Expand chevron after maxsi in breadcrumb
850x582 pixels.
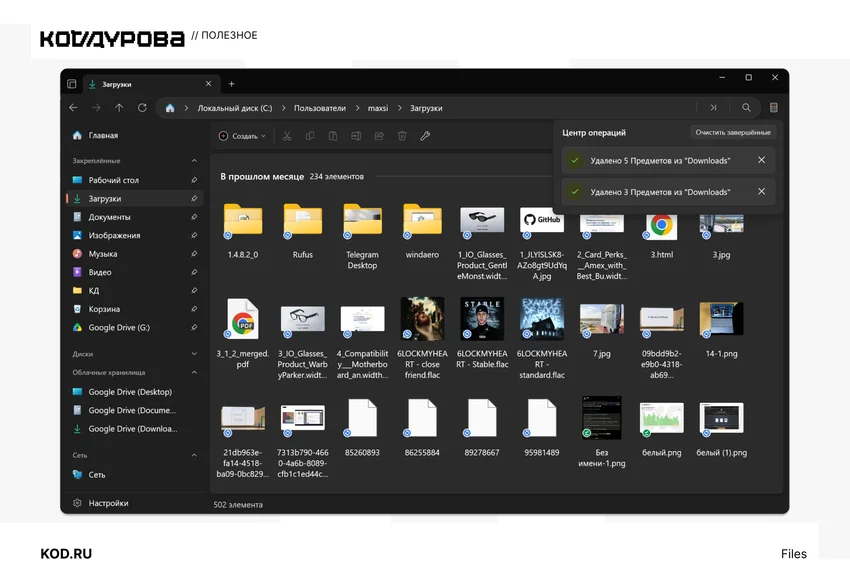pos(400,108)
